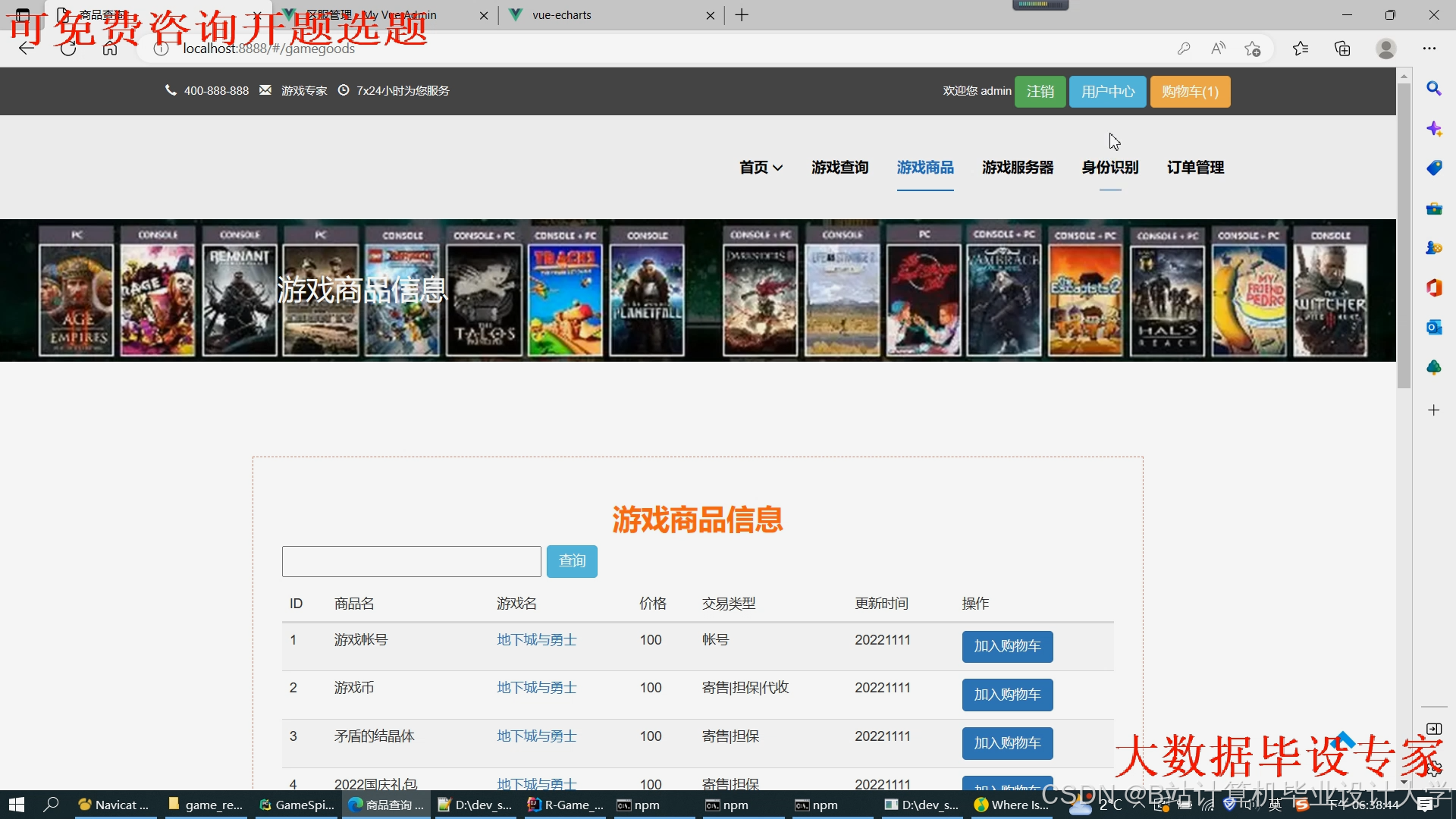Click the Edge sidebar search icon
The width and height of the screenshot is (1456, 819).
[1433, 89]
